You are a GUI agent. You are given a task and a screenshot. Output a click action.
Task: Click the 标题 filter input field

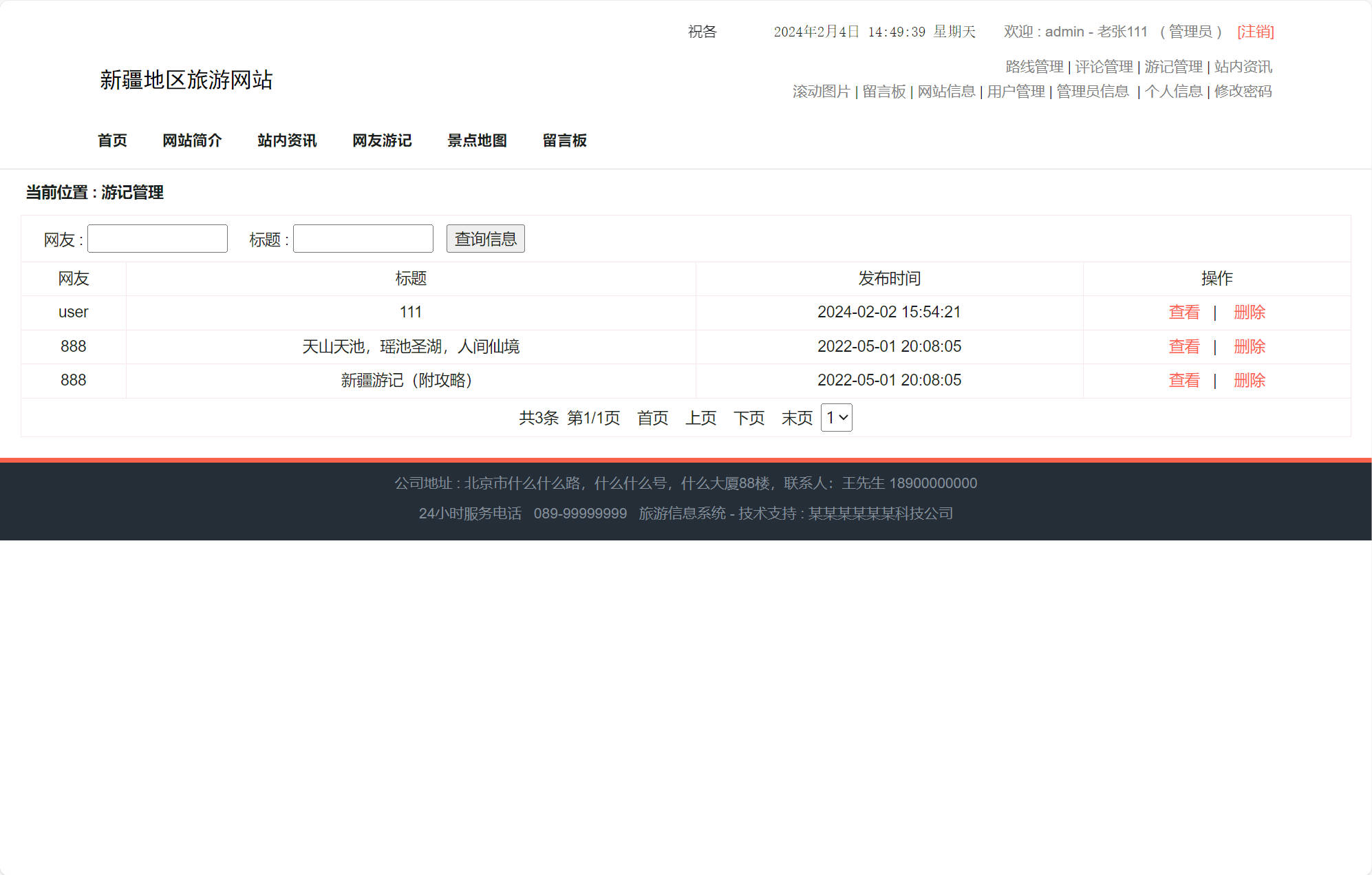point(363,239)
